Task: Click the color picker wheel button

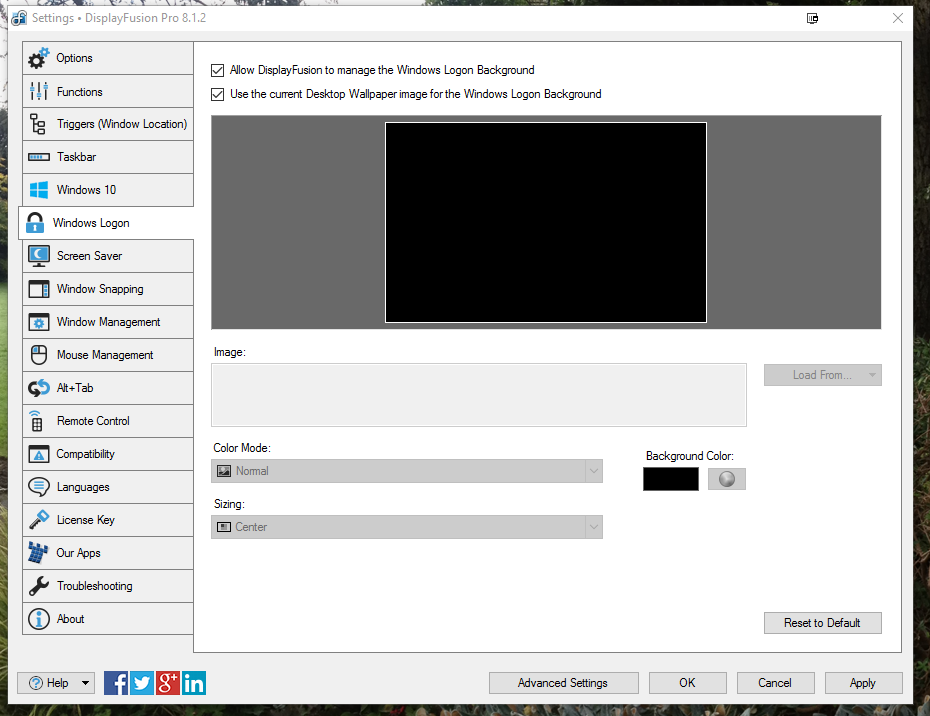Action: (x=727, y=479)
